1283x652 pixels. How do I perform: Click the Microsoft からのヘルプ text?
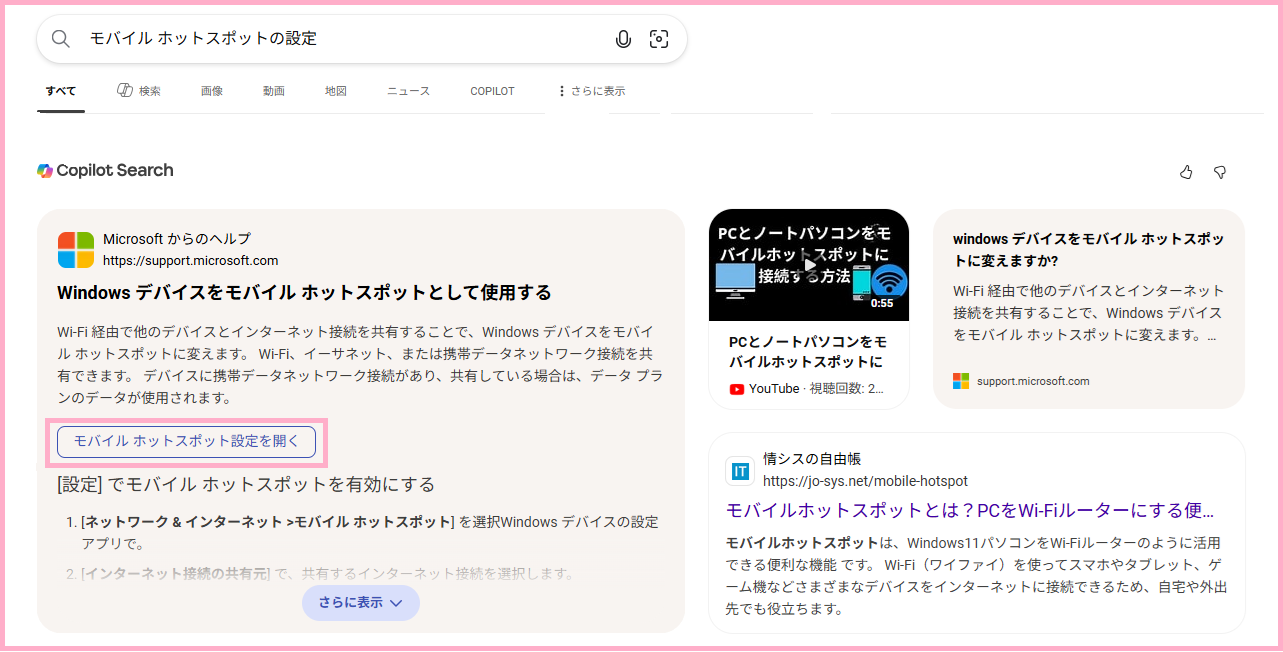click(x=177, y=239)
